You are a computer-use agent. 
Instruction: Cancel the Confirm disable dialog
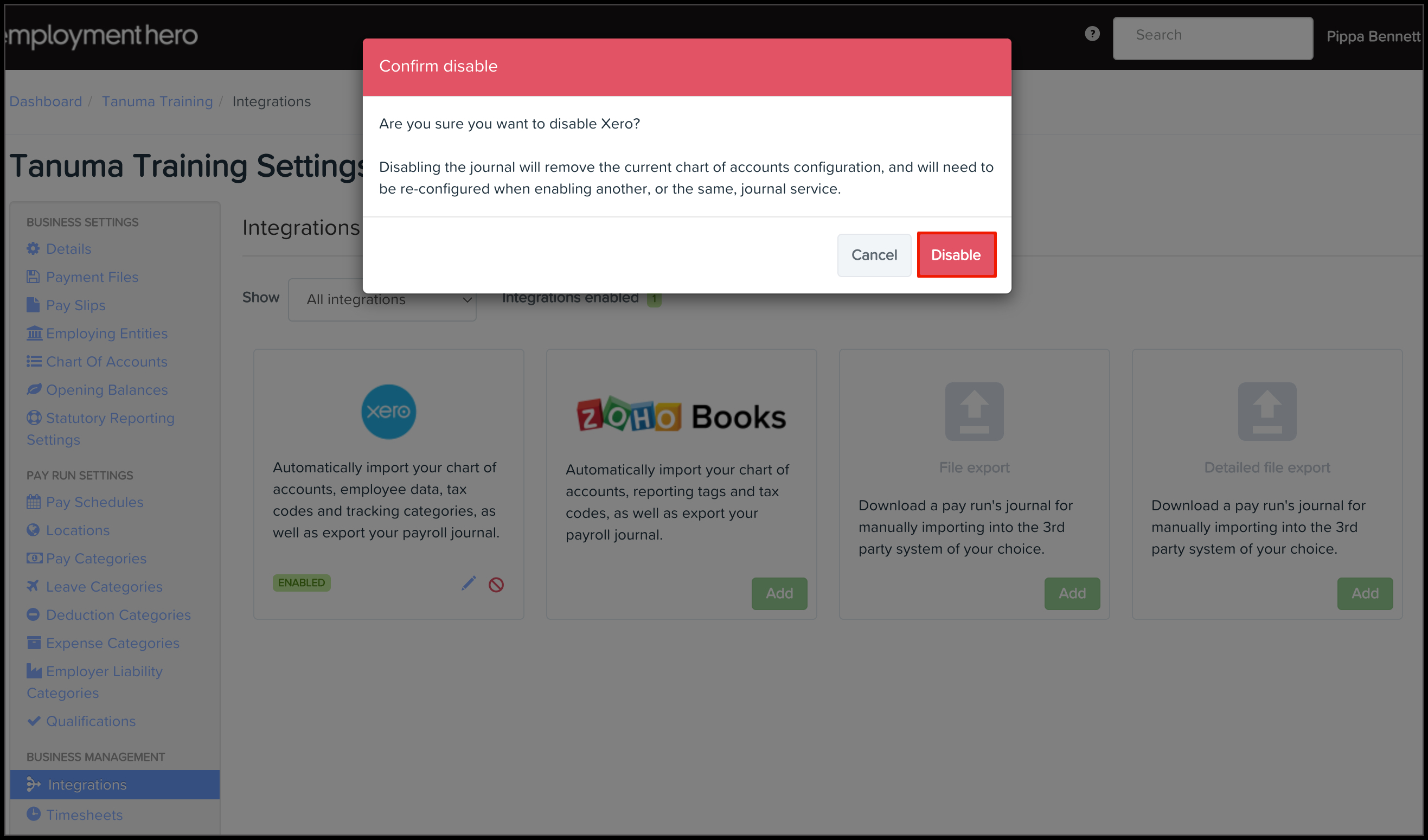(x=874, y=255)
